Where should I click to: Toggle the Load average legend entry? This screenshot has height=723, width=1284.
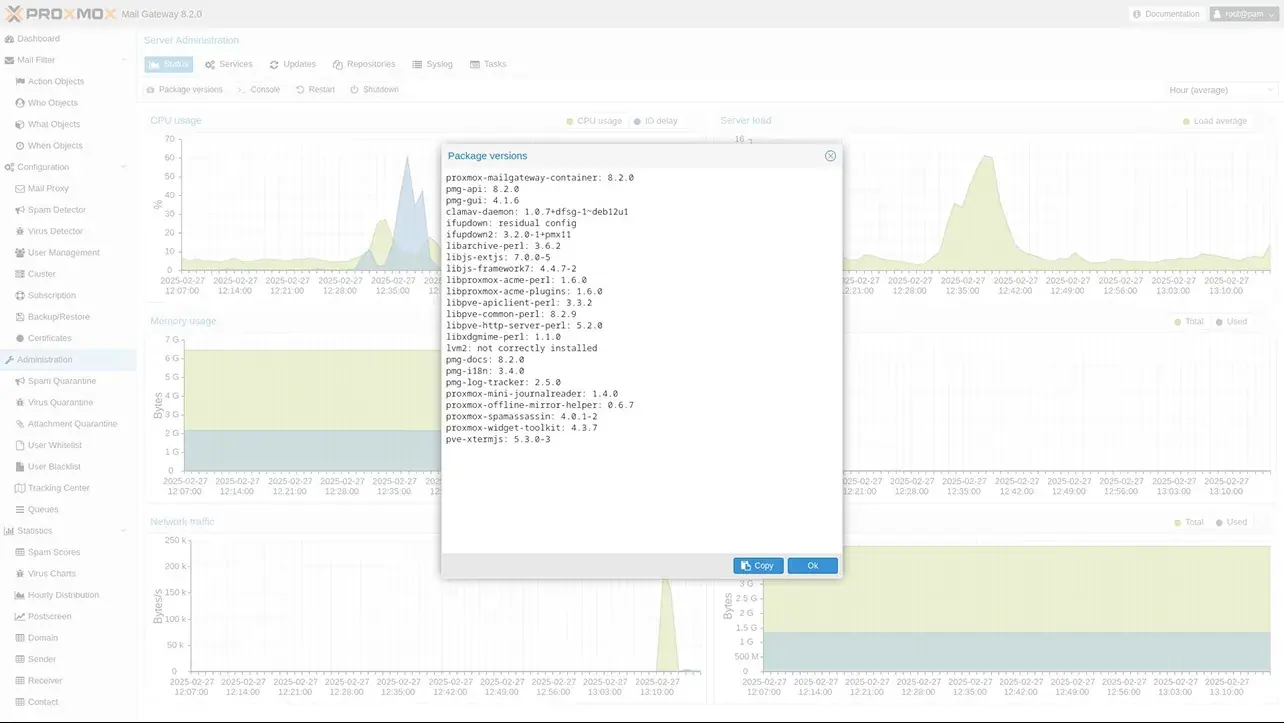[x=1214, y=121]
